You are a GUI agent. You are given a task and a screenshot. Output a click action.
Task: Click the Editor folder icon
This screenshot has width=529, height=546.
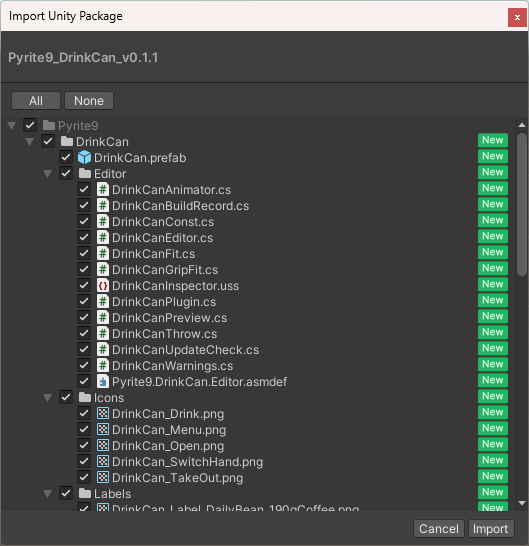(x=85, y=173)
